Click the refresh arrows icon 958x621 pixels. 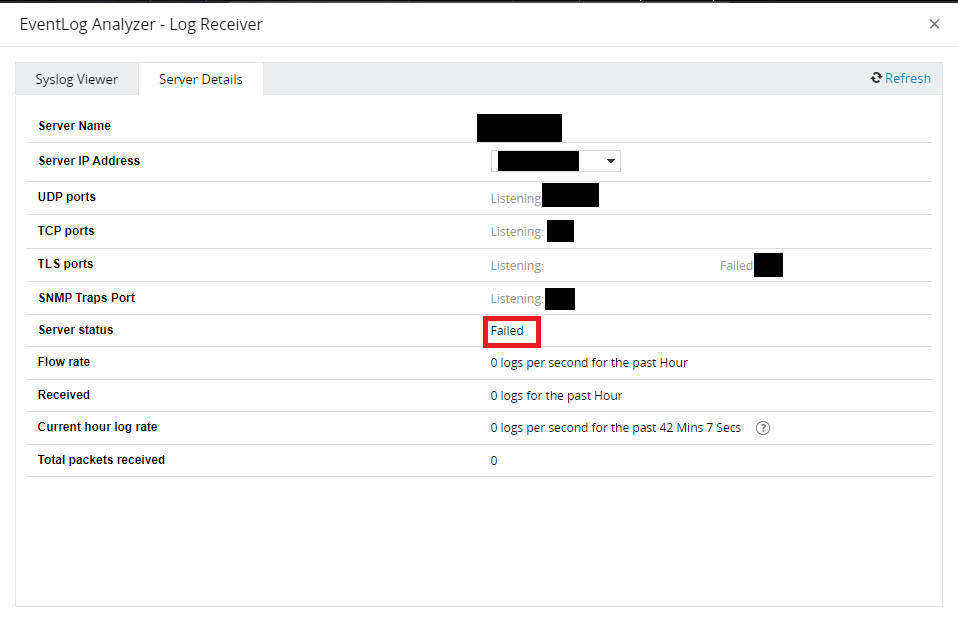[876, 78]
